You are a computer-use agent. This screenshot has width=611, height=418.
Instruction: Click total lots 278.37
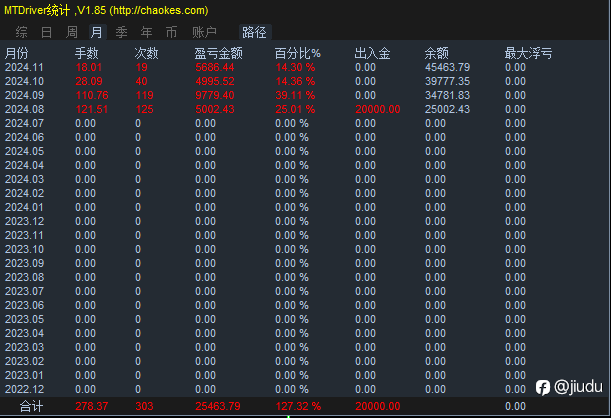tap(92, 406)
